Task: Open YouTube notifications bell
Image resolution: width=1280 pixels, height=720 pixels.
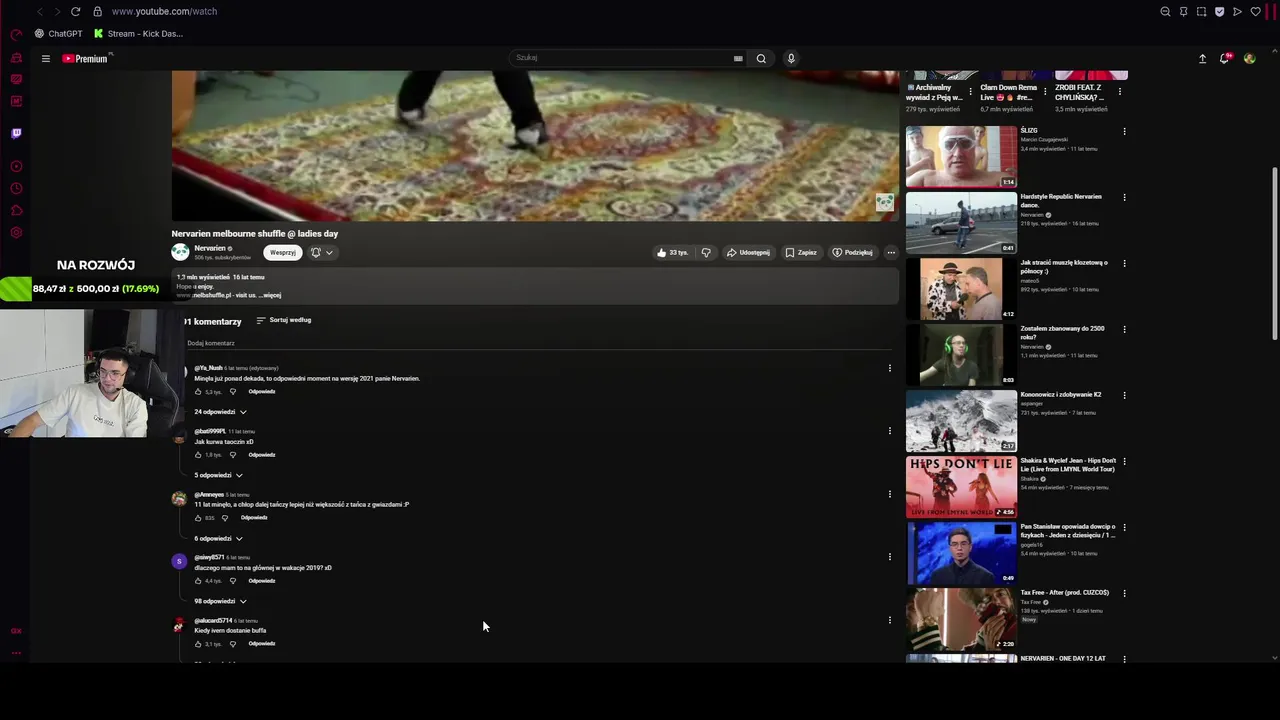Action: 1225,59
